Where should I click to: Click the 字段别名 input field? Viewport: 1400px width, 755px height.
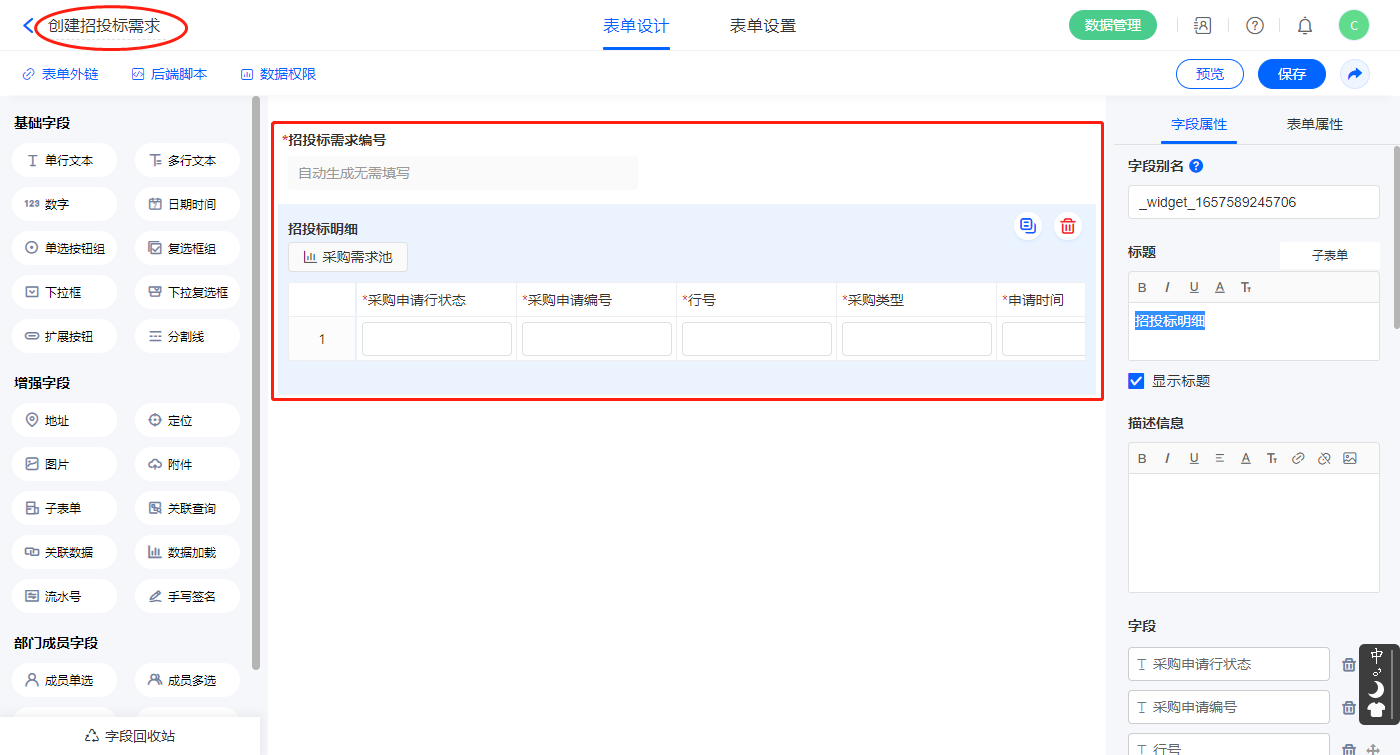(1253, 202)
